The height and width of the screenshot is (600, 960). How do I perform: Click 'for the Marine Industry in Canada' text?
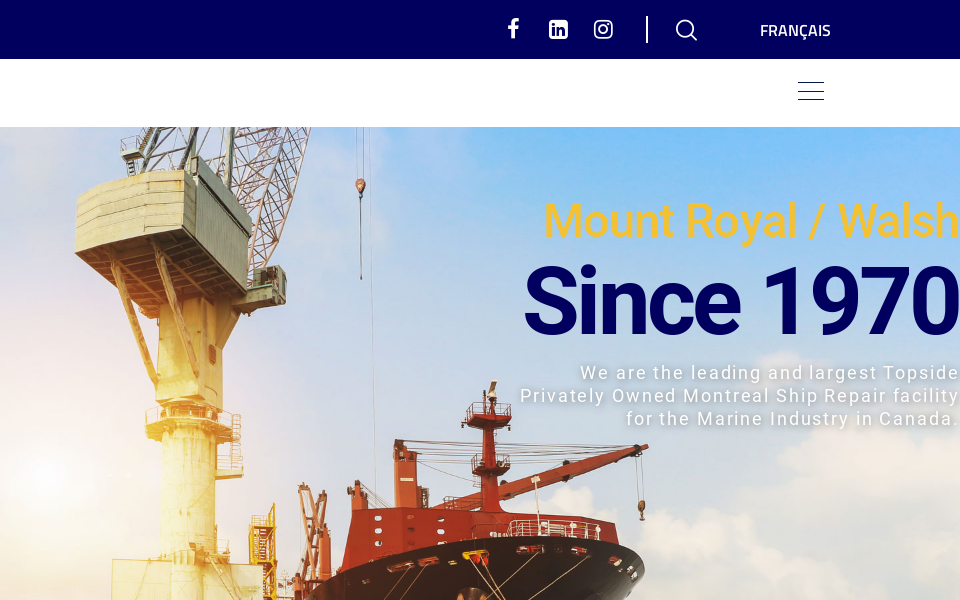791,419
